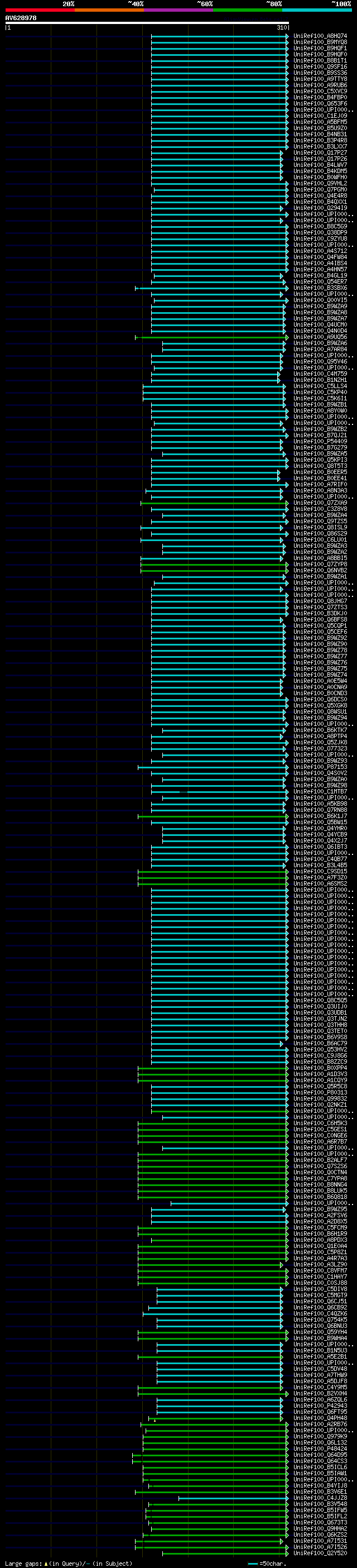Select the UniRef100_Q9SF16 hit label
This screenshot has height=1568, width=357.
321,67
